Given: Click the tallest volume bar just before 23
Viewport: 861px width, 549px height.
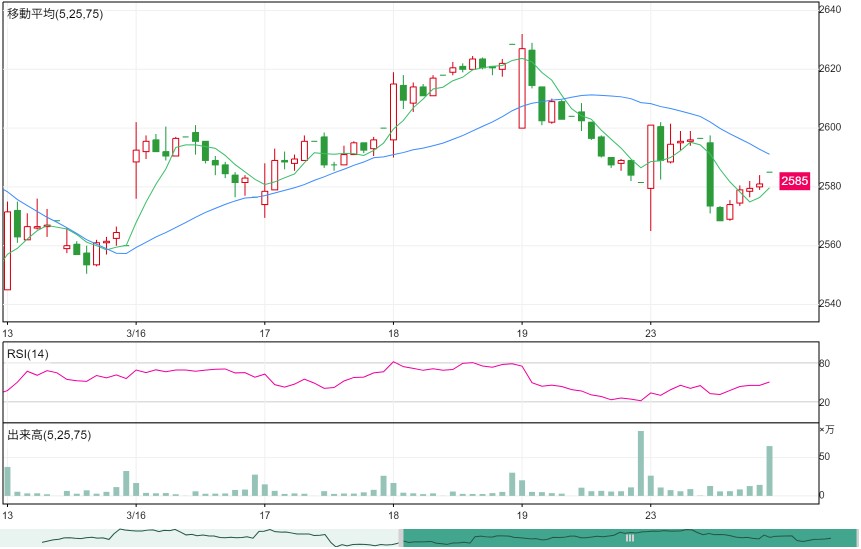Looking at the screenshot, I should [x=641, y=463].
